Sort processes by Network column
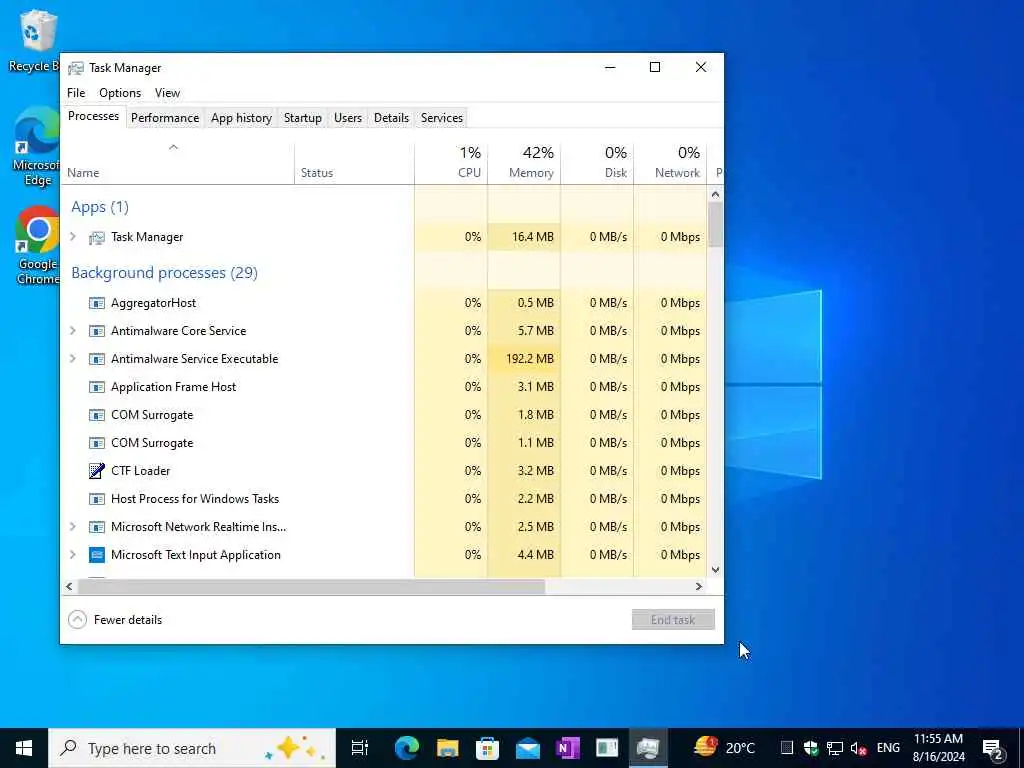Screen dimensions: 1024x768 pos(670,163)
